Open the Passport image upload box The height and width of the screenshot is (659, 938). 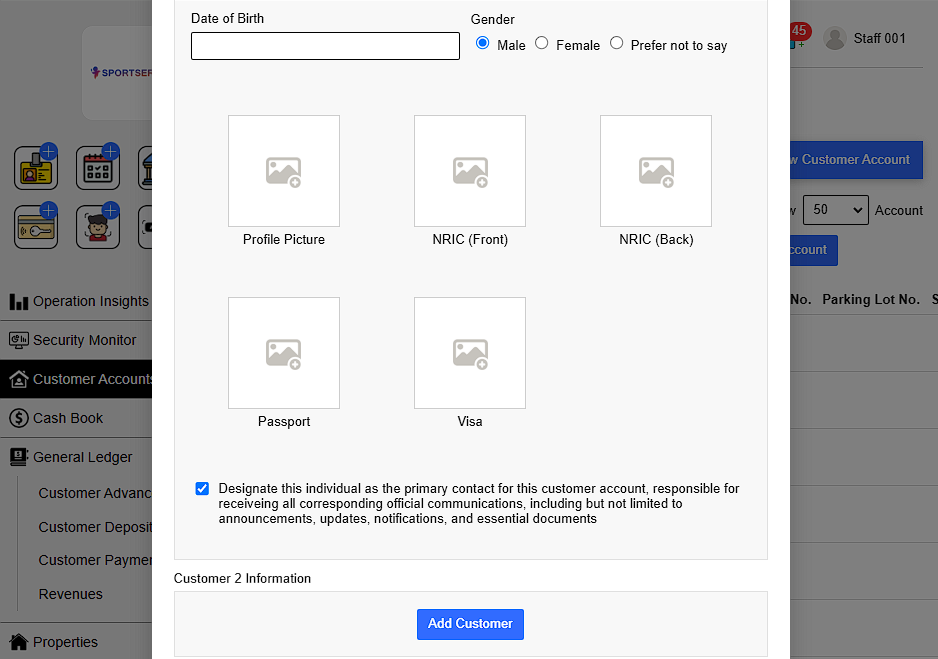284,353
